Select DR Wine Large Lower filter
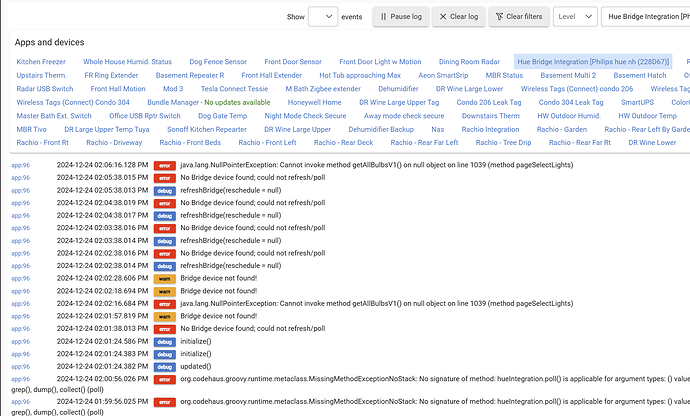The width and height of the screenshot is (690, 416). [469, 89]
